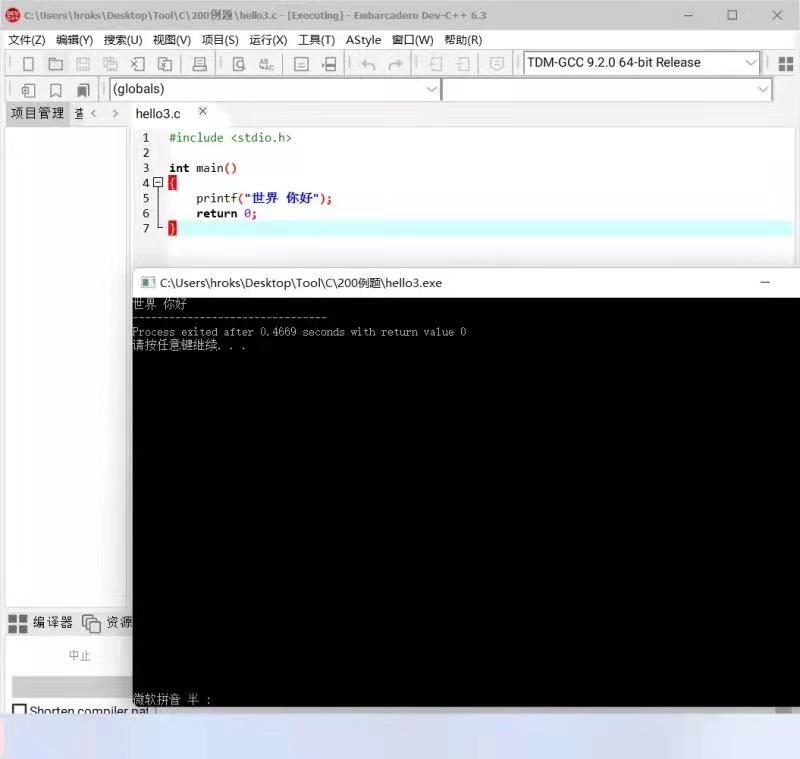
Task: Create a new source file
Action: (27, 63)
